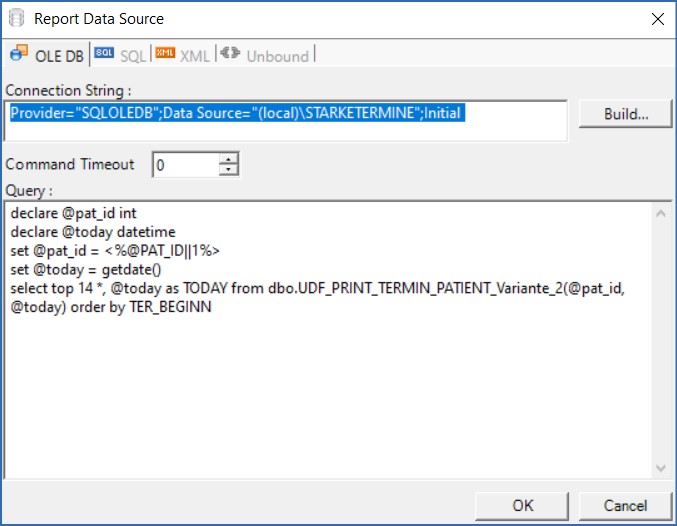Switch to the XML tab label
The height and width of the screenshot is (526, 677).
point(194,56)
